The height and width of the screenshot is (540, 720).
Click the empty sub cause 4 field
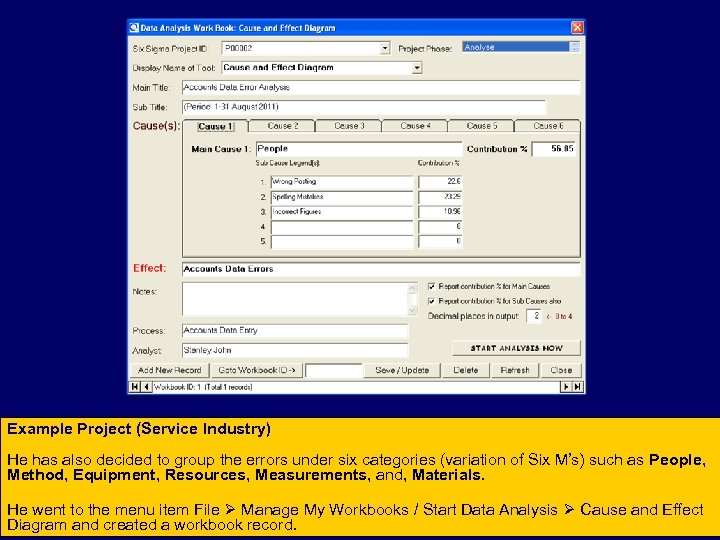342,227
